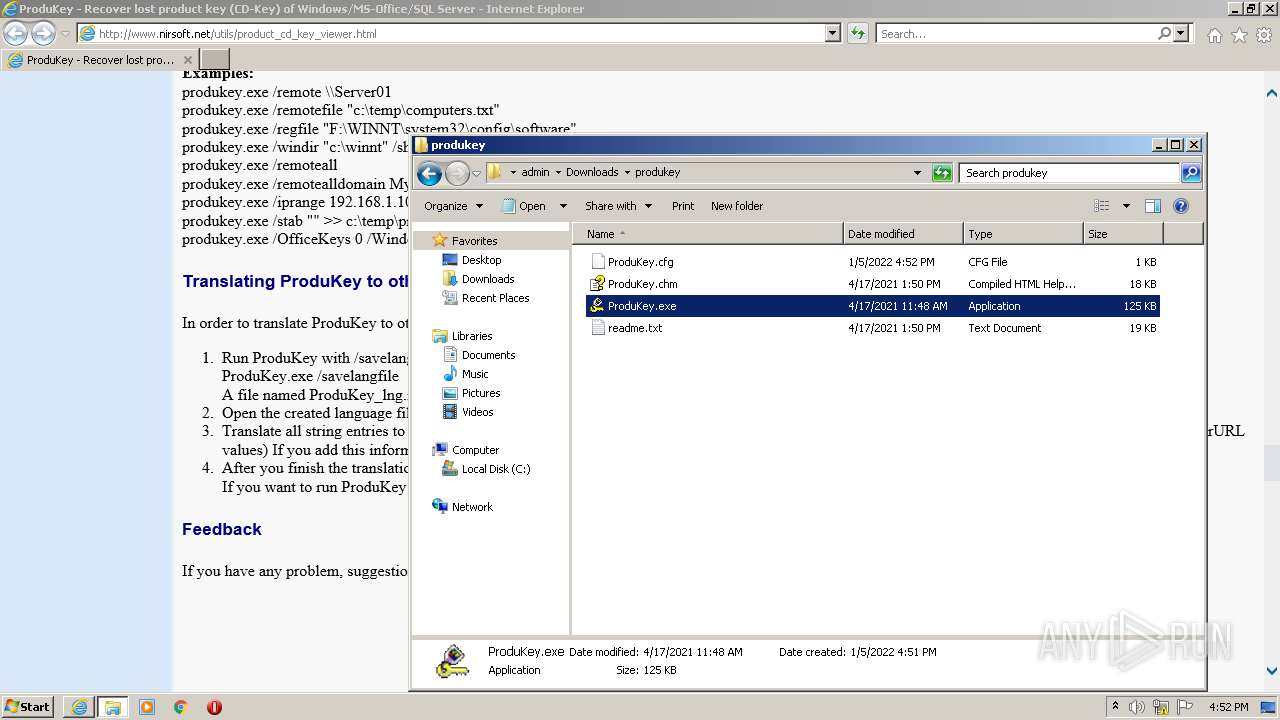1280x720 pixels.
Task: Click the New folder button
Action: (737, 206)
